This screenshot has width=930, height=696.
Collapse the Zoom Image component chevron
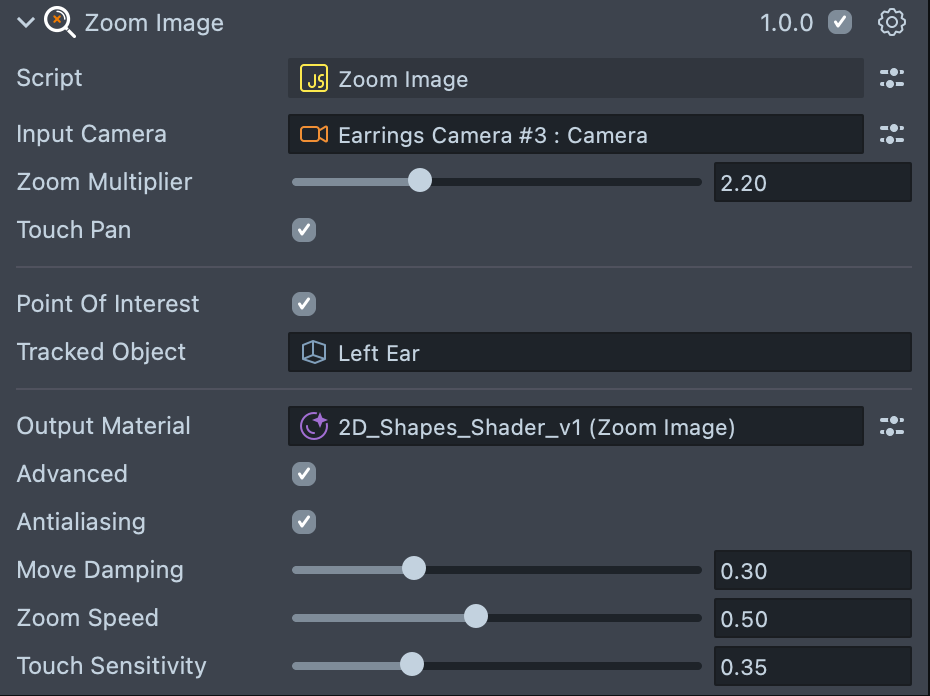click(x=26, y=23)
